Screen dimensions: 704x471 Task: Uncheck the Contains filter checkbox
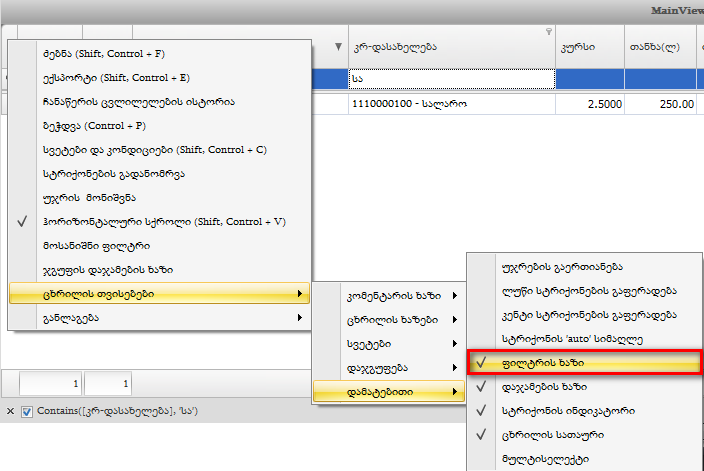click(27, 411)
